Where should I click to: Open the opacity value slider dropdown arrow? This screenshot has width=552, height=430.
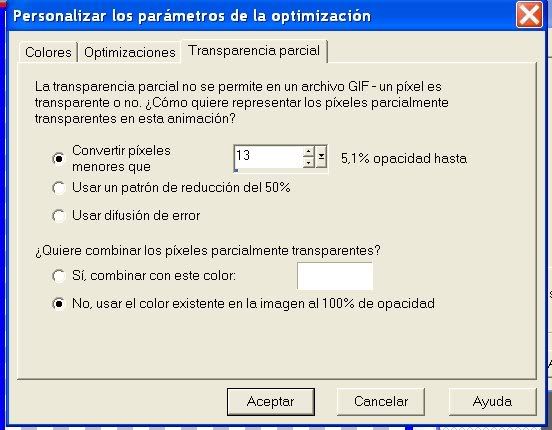(x=321, y=157)
